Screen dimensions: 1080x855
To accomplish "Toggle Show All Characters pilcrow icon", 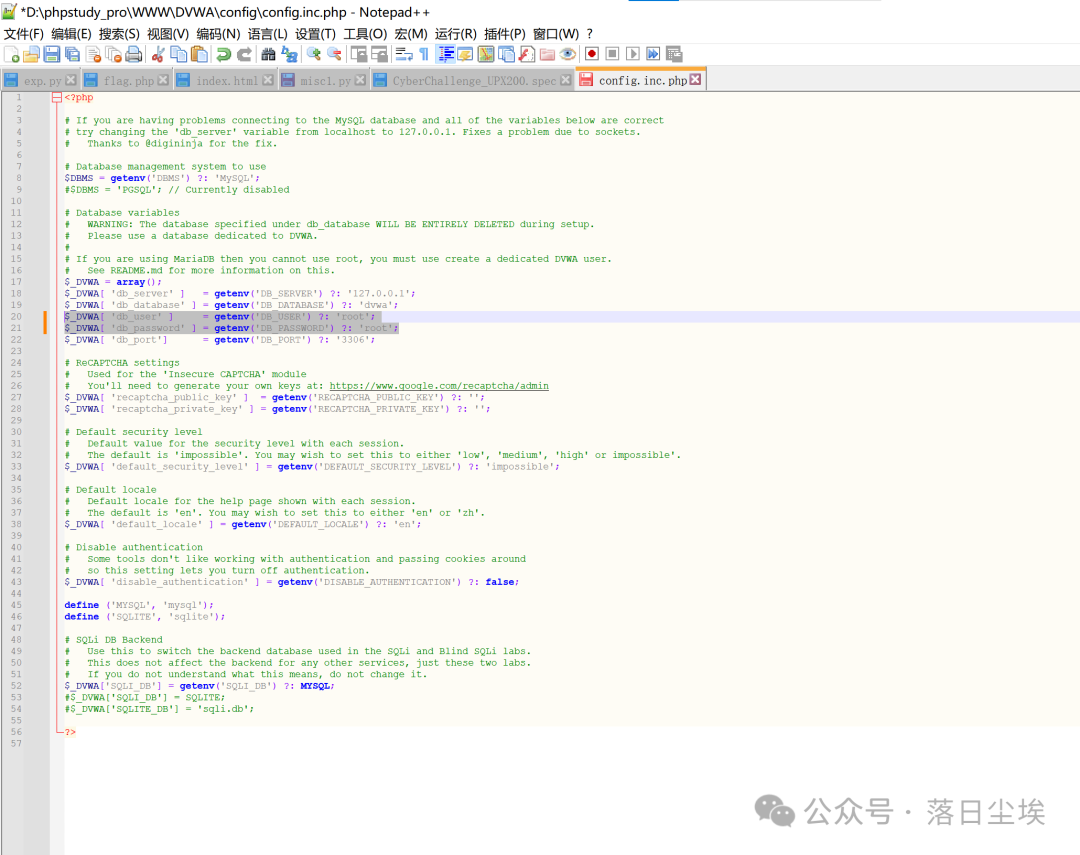I will 424,54.
